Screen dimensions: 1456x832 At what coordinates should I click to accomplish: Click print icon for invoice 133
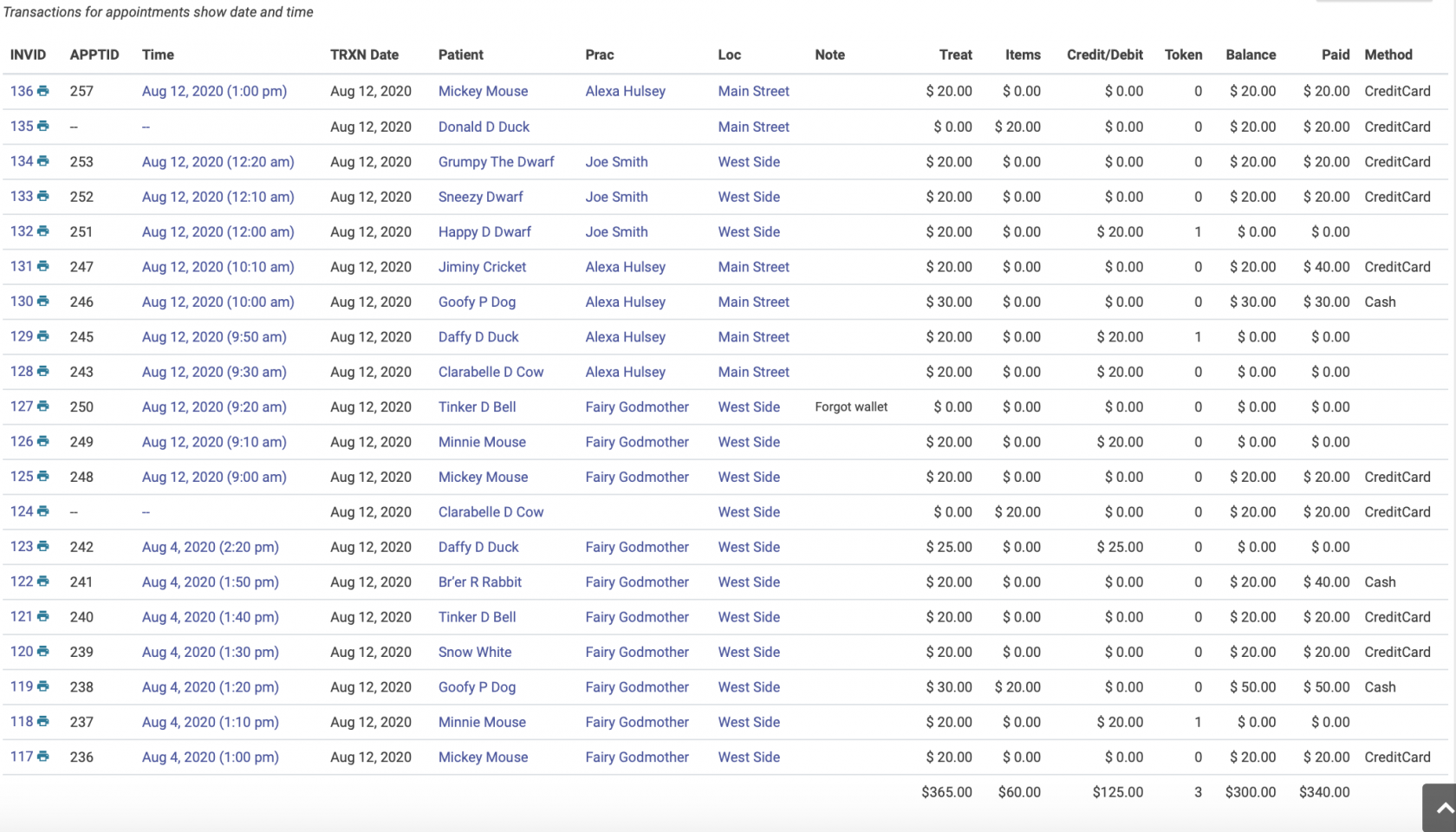coord(43,196)
